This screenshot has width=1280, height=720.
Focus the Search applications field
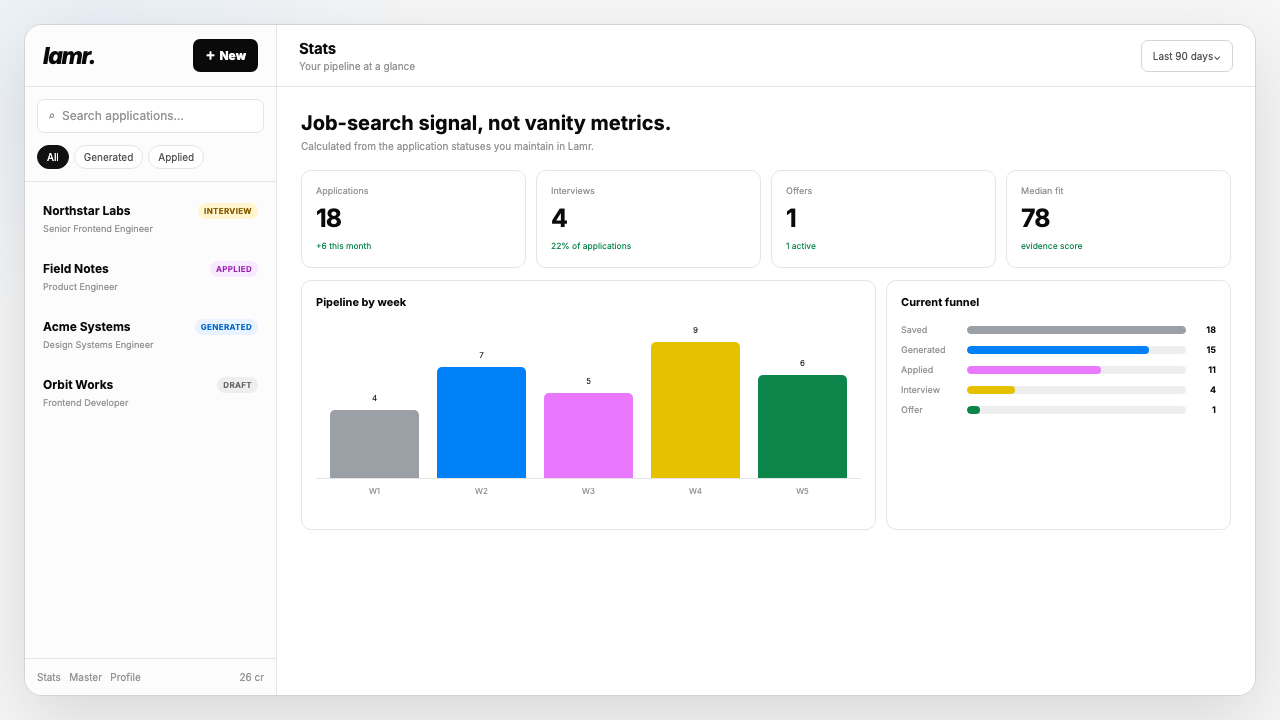tap(150, 116)
